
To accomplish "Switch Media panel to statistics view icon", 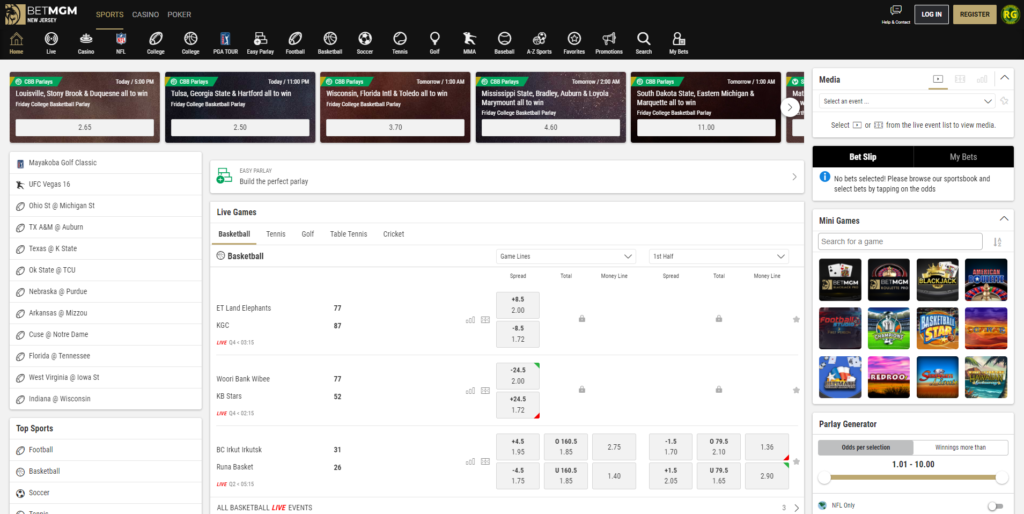I will pos(982,79).
